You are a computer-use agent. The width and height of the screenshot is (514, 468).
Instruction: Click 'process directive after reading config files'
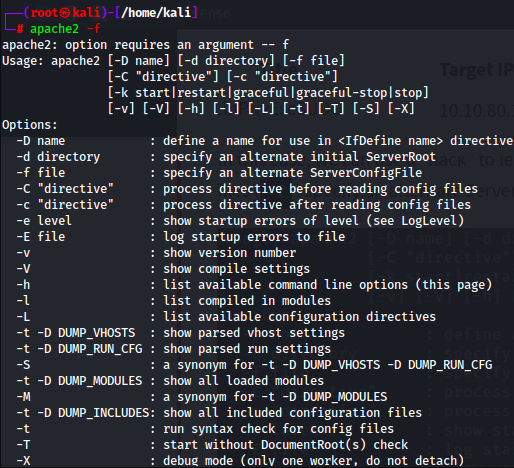click(317, 205)
